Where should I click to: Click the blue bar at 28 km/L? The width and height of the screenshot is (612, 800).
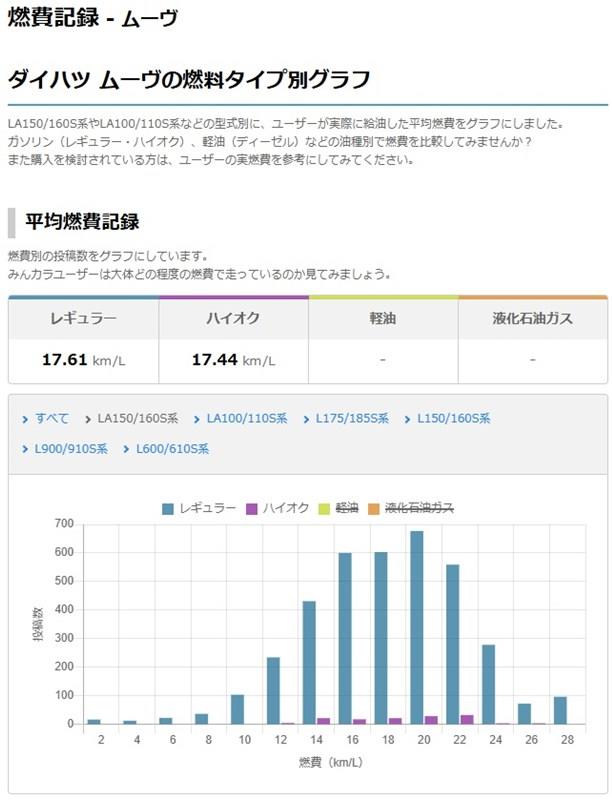click(560, 711)
